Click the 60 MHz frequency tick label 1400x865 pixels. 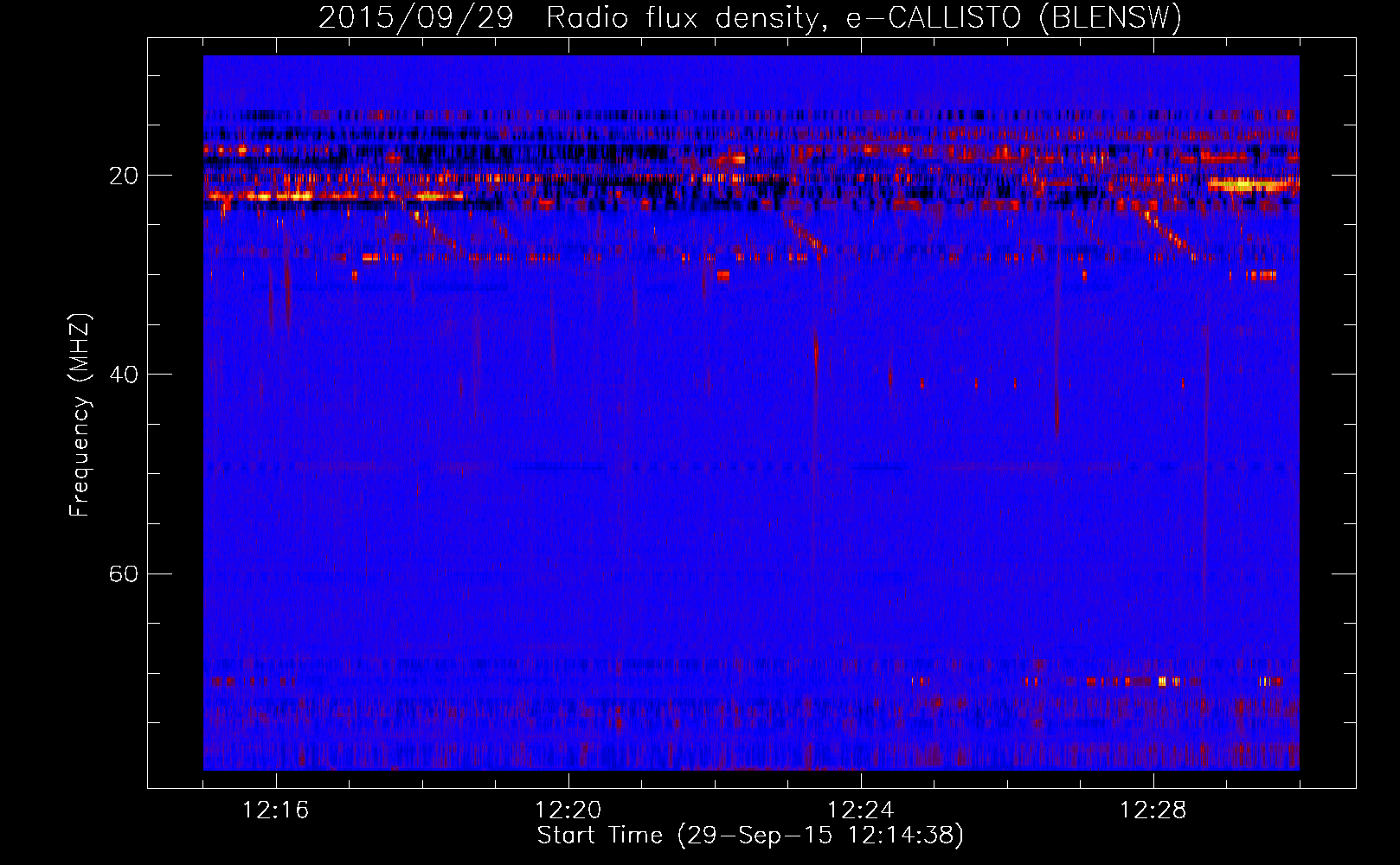[x=124, y=574]
